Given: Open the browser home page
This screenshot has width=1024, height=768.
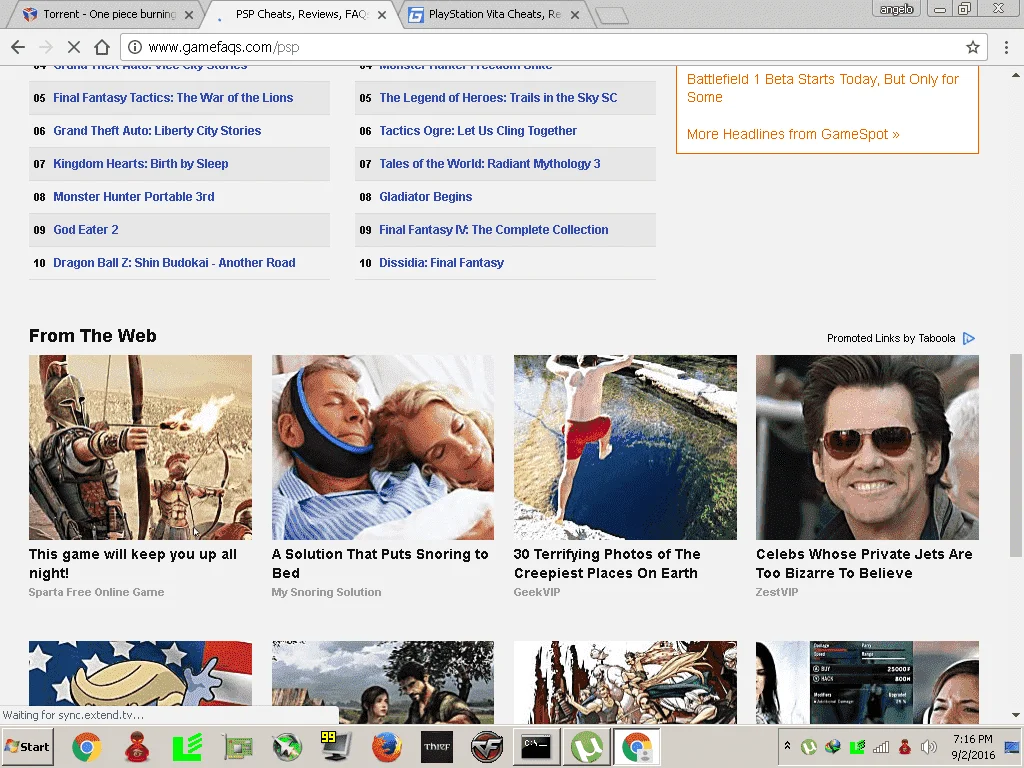Looking at the screenshot, I should click(102, 47).
